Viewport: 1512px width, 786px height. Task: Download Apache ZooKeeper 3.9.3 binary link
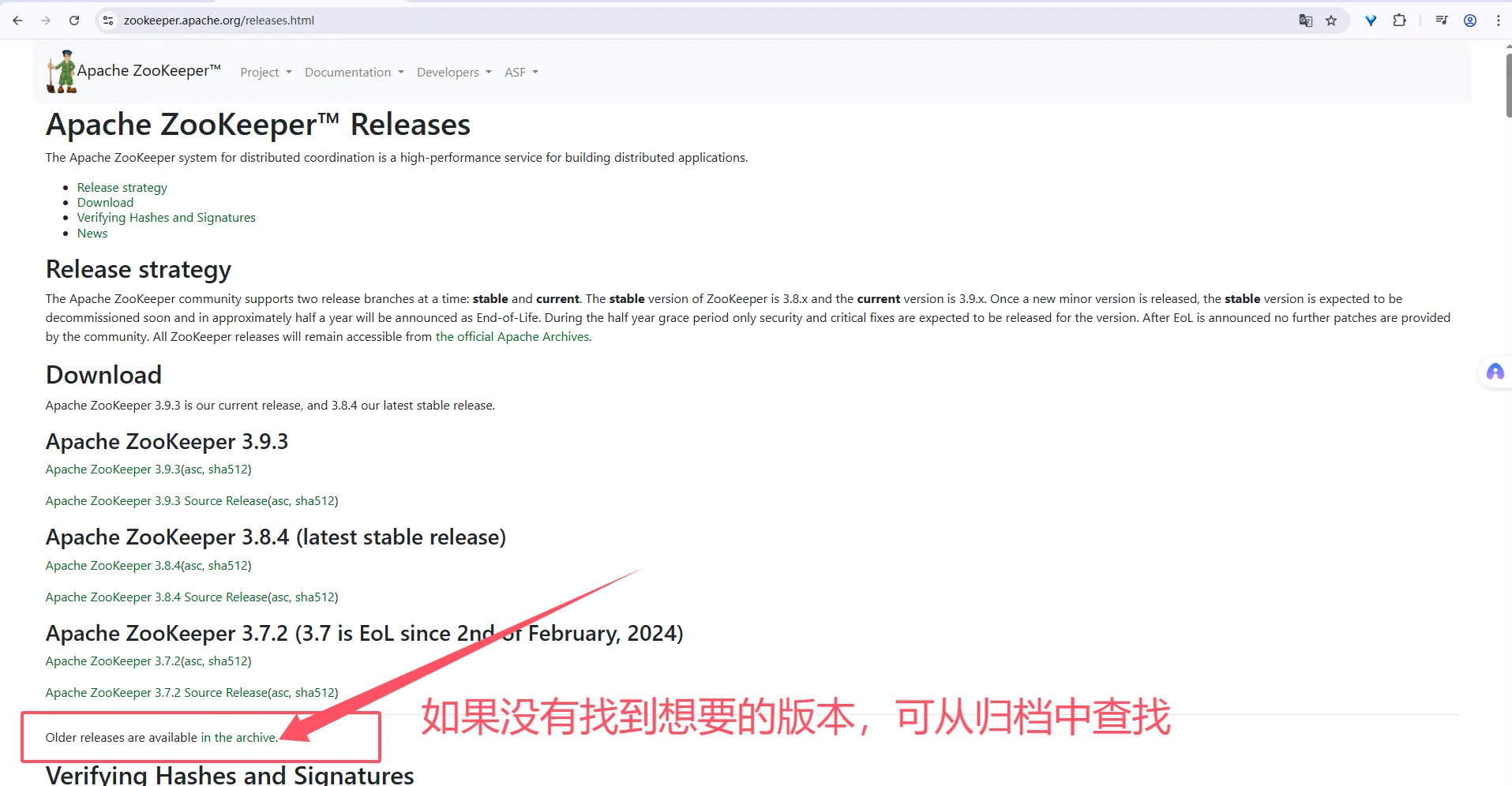click(x=113, y=470)
